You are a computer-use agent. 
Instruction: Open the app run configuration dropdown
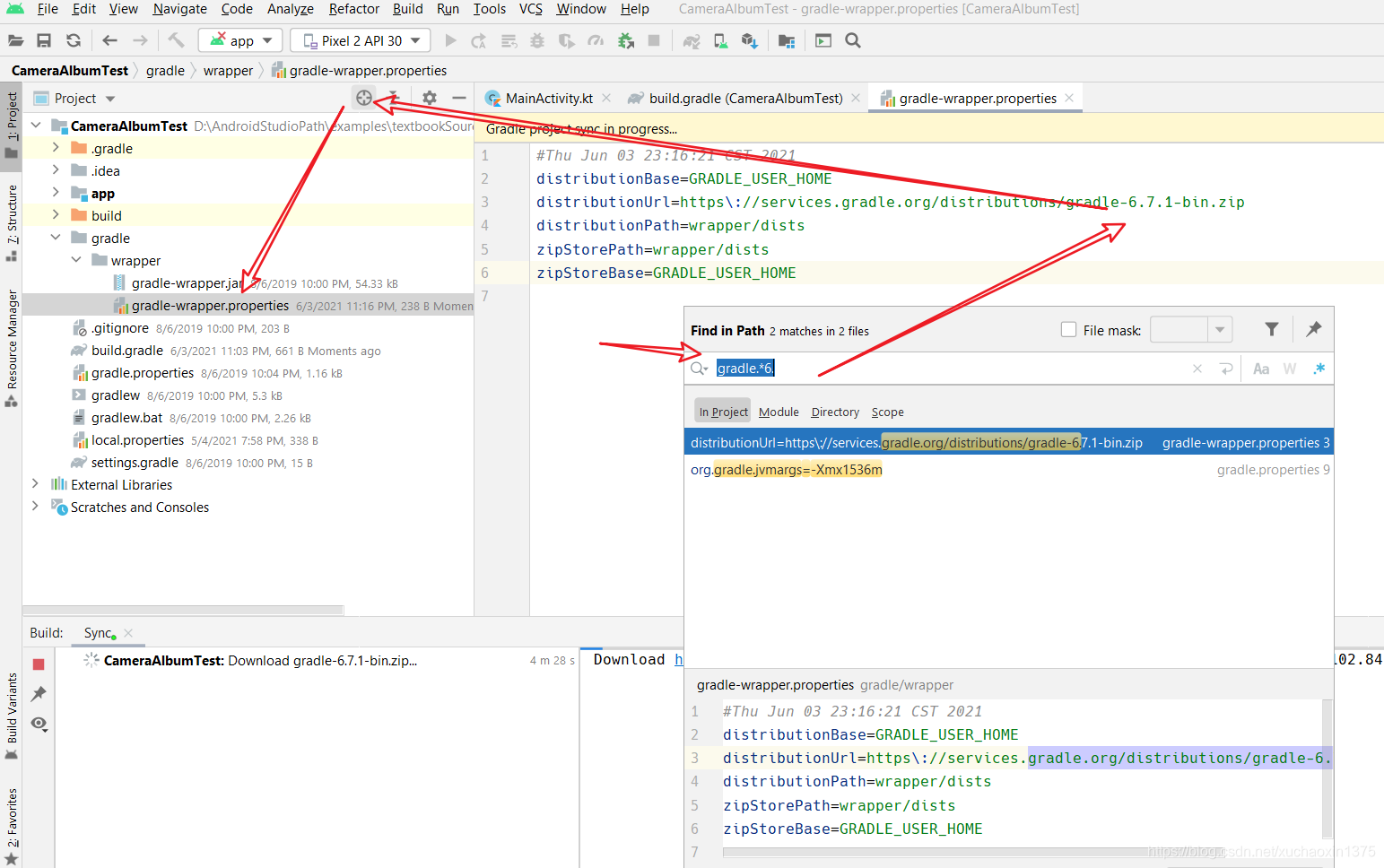point(239,39)
